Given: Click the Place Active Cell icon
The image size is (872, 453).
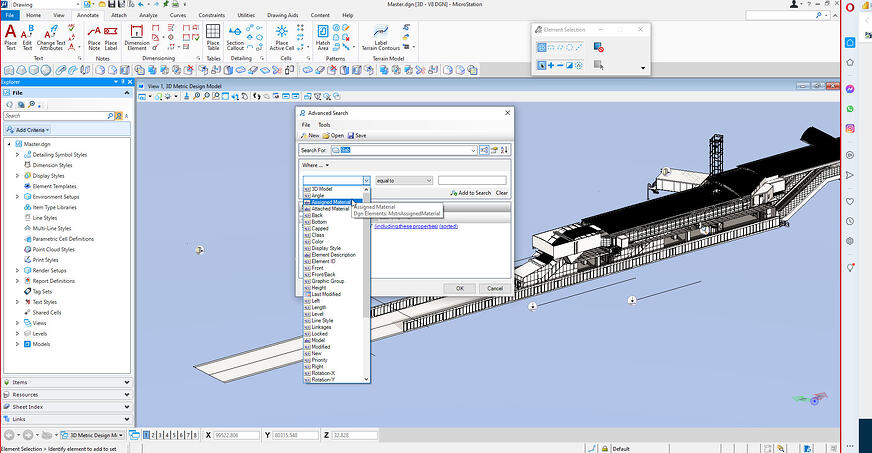Looking at the screenshot, I should tap(282, 37).
